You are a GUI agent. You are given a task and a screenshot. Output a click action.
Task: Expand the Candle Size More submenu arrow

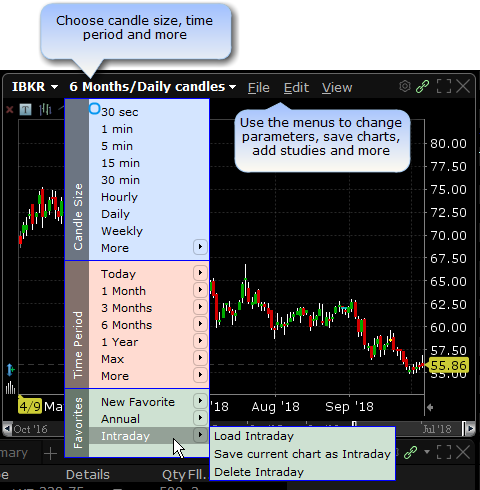click(200, 247)
